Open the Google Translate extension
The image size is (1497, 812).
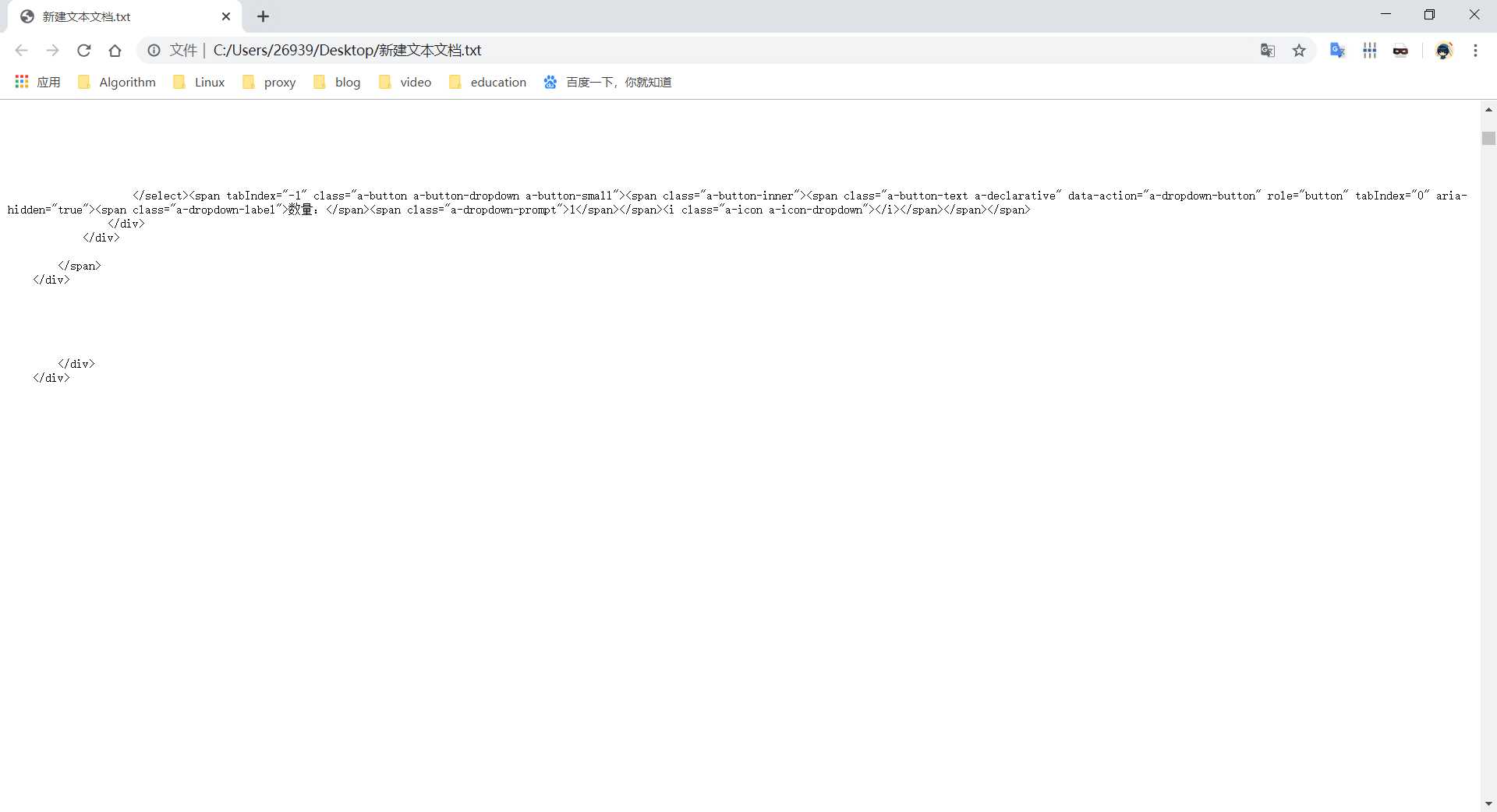1338,51
